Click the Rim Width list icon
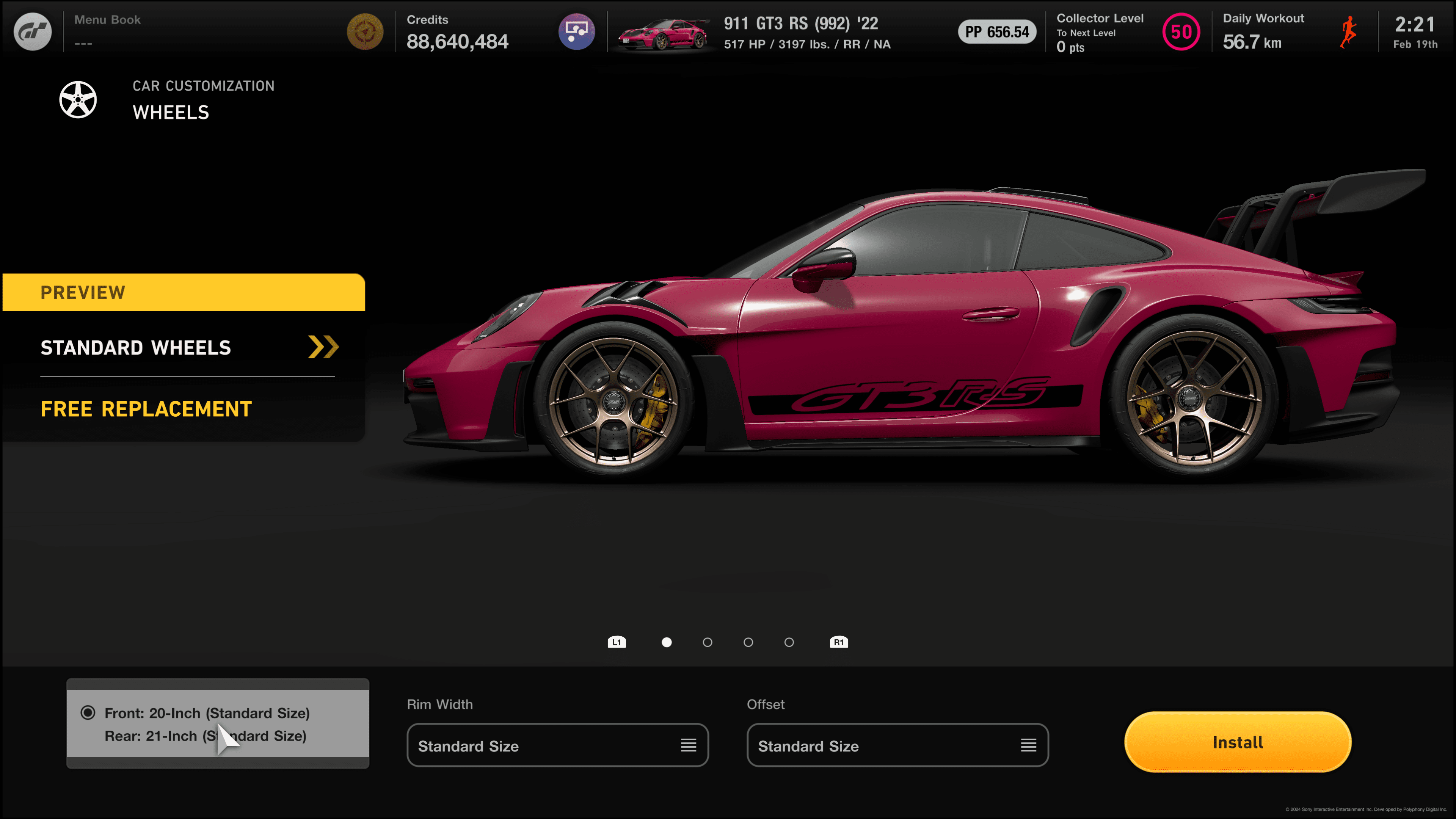1456x819 pixels. (689, 745)
